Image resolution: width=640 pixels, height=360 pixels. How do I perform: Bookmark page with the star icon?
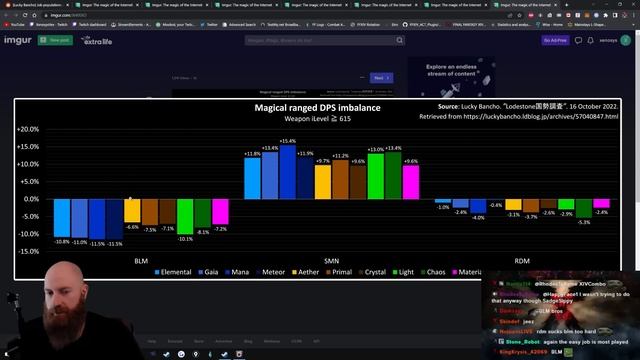tap(519, 15)
